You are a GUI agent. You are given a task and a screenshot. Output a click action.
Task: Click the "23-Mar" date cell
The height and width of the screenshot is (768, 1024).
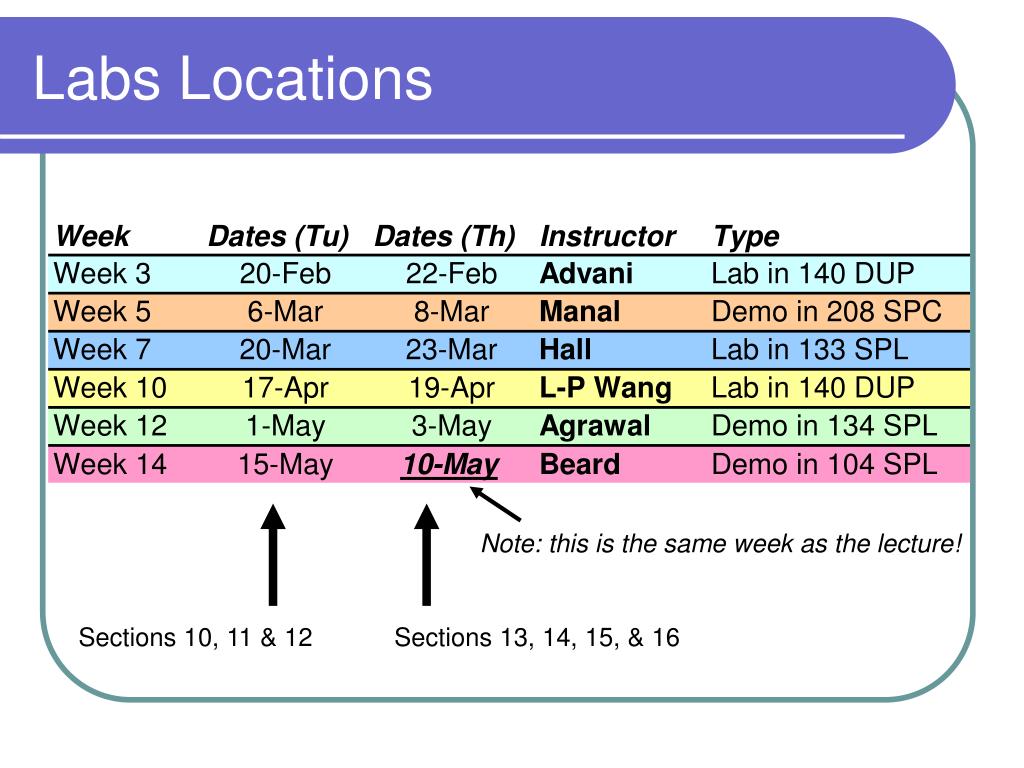[x=451, y=349]
